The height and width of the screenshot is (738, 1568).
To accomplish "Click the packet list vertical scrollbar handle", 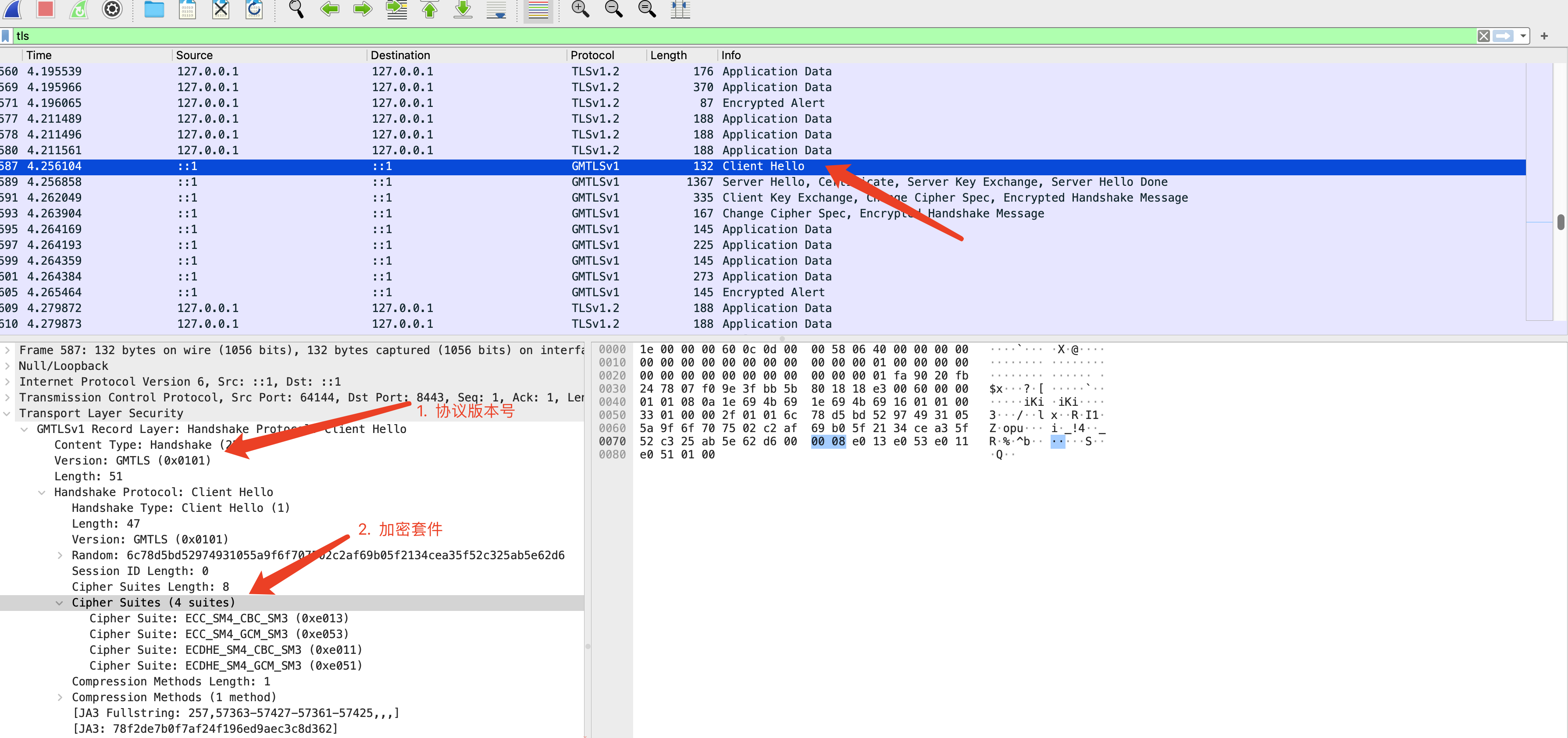I will coord(1560,222).
